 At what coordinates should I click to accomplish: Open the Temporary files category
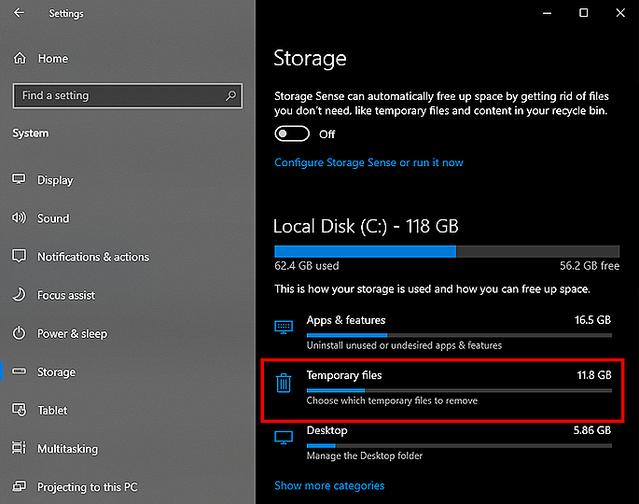click(443, 389)
